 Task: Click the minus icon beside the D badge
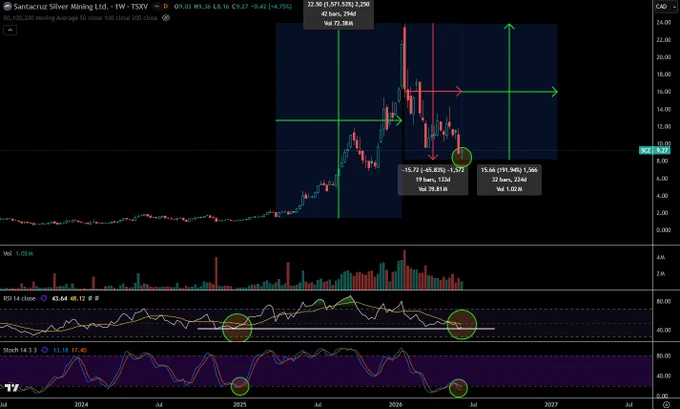point(157,7)
